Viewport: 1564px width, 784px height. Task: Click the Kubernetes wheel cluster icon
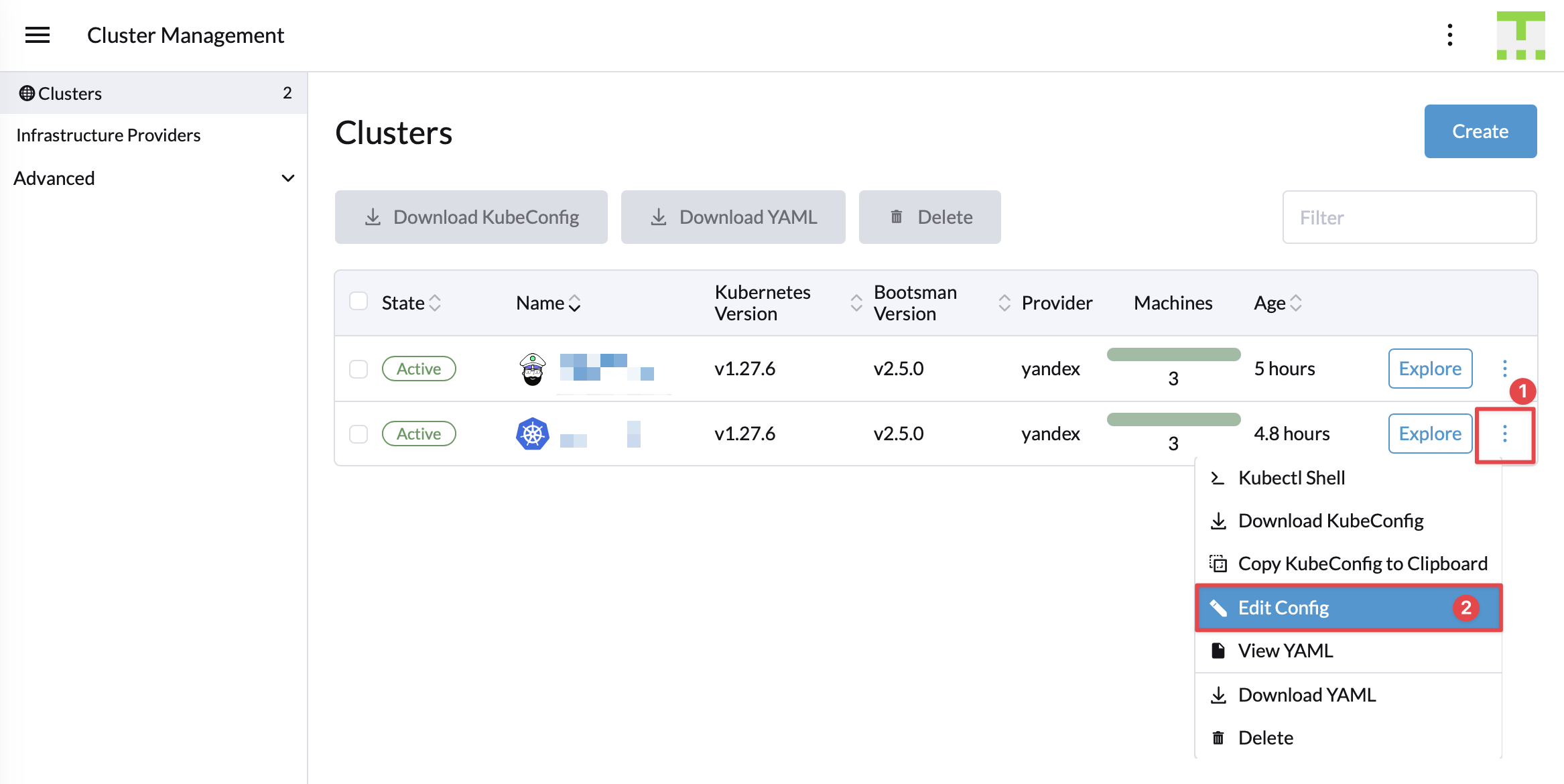click(533, 434)
